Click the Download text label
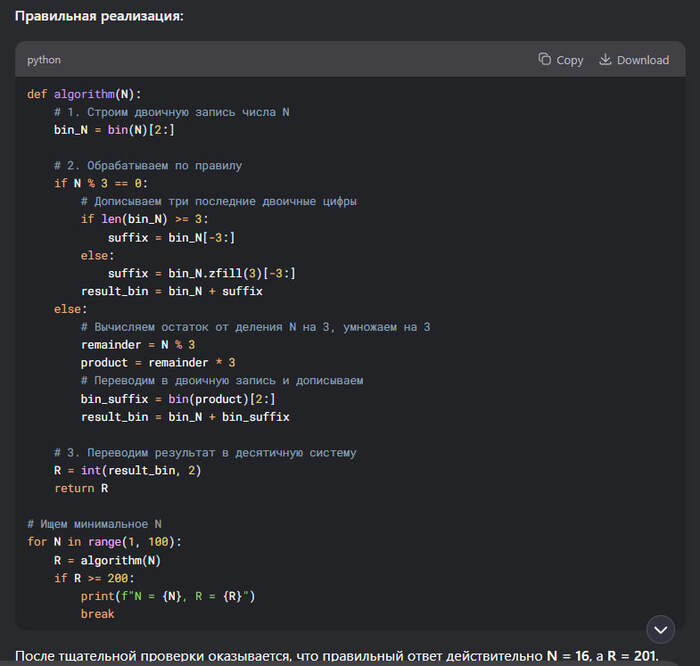 pos(642,60)
